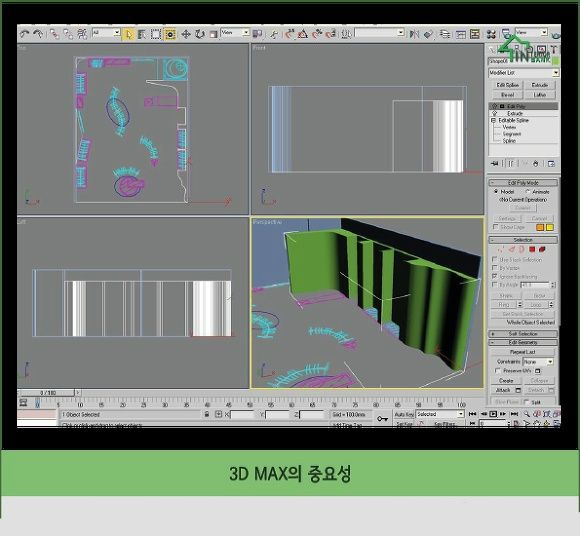Open the Modifier List dropdown
Image resolution: width=580 pixels, height=536 pixels.
coord(523,73)
